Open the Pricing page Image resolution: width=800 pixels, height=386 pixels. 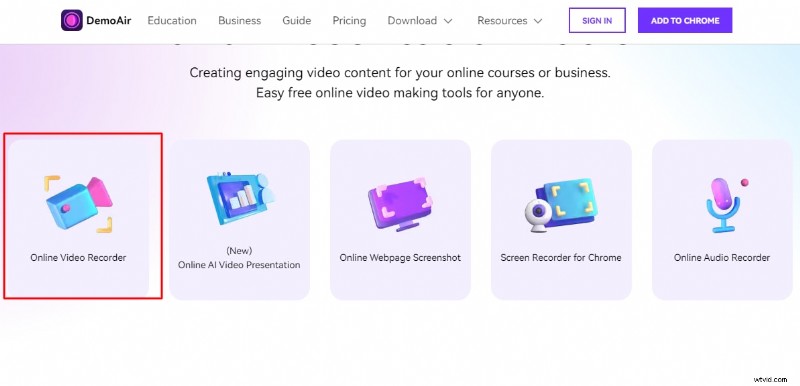click(349, 20)
